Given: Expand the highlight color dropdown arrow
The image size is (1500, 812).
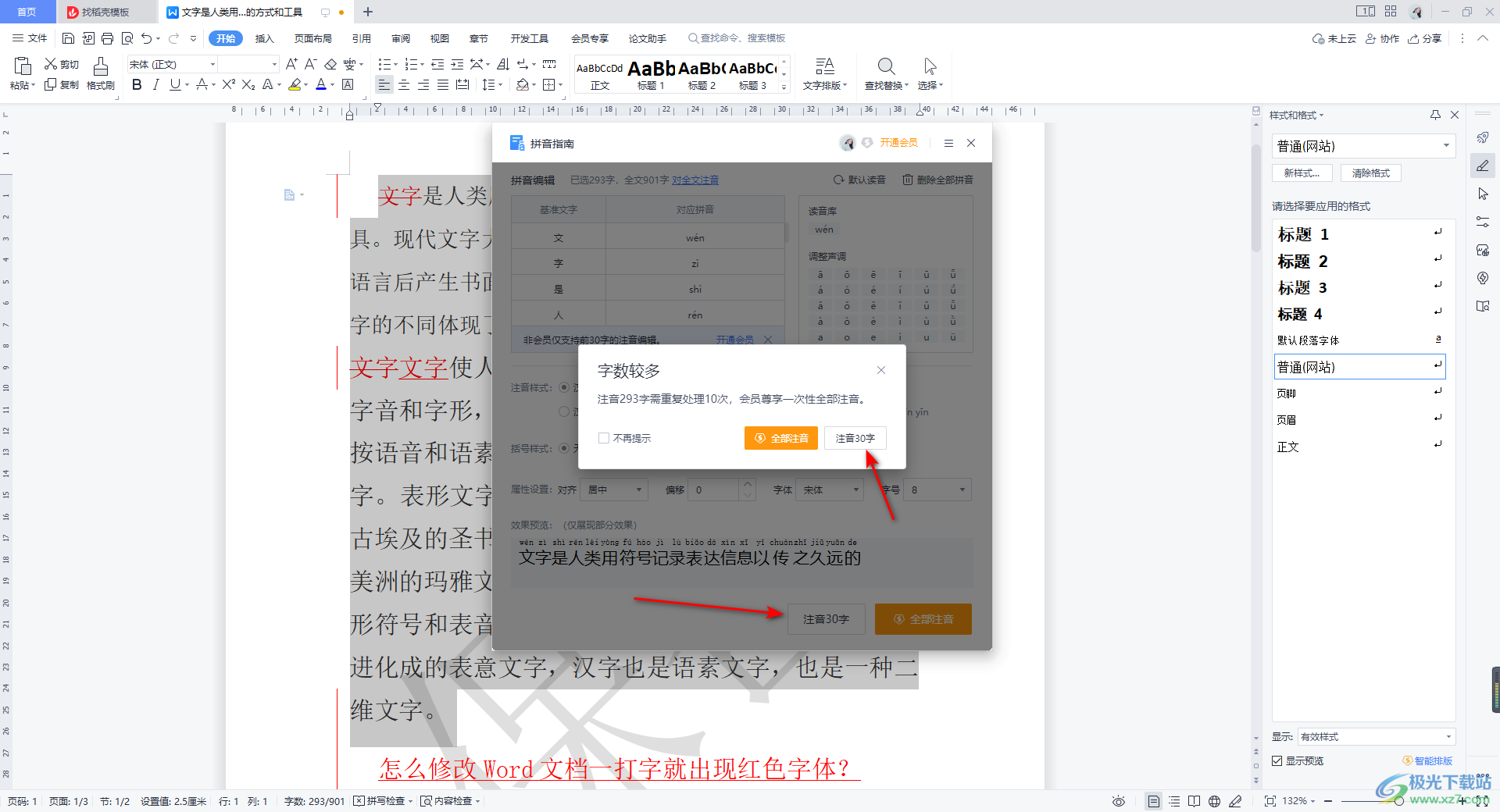Looking at the screenshot, I should click(x=306, y=84).
